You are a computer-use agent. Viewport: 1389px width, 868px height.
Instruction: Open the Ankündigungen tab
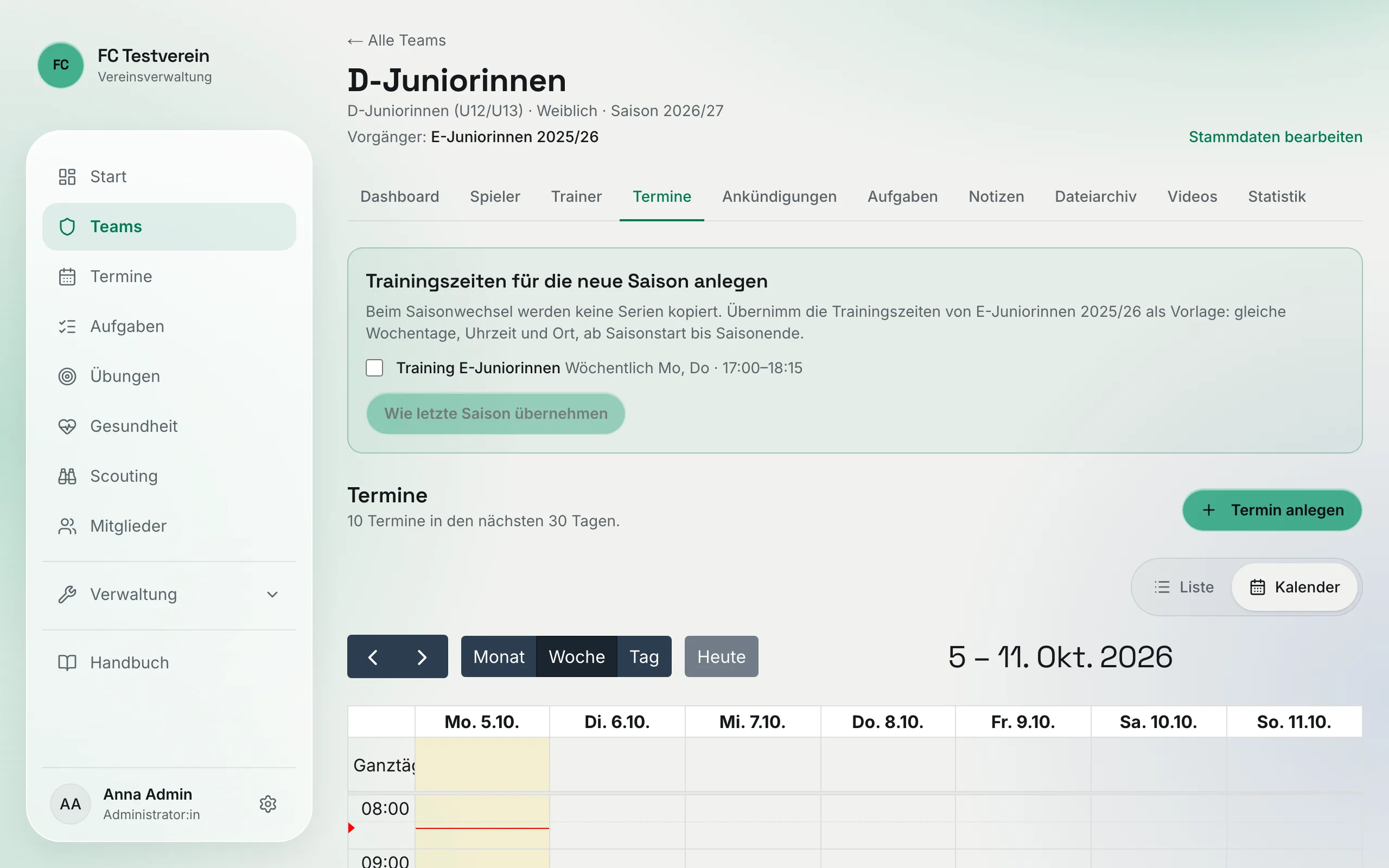click(779, 197)
